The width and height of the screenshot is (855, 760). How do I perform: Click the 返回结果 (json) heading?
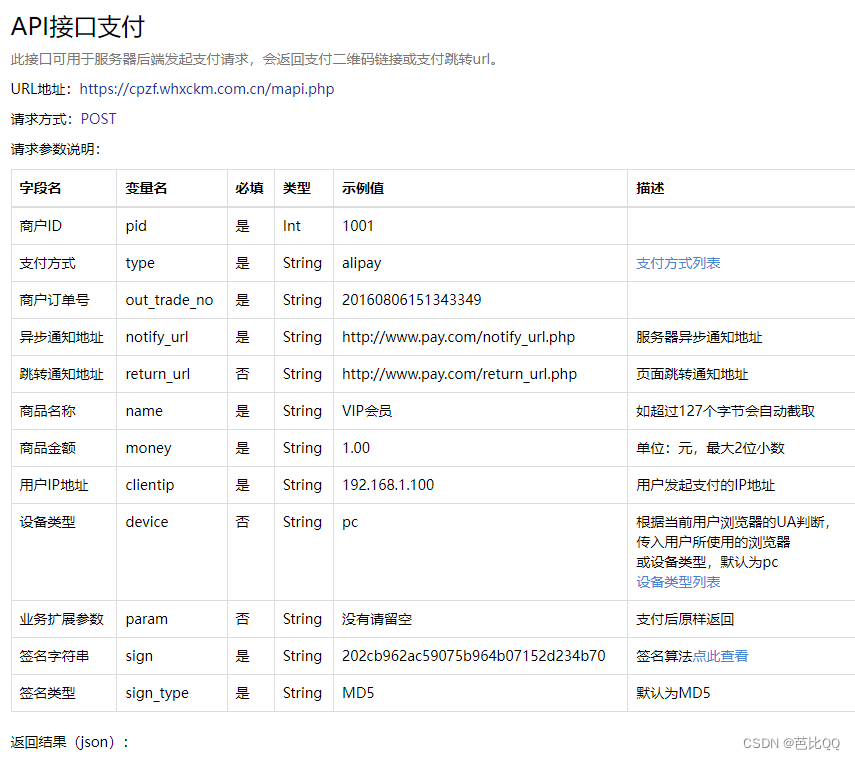coord(69,742)
